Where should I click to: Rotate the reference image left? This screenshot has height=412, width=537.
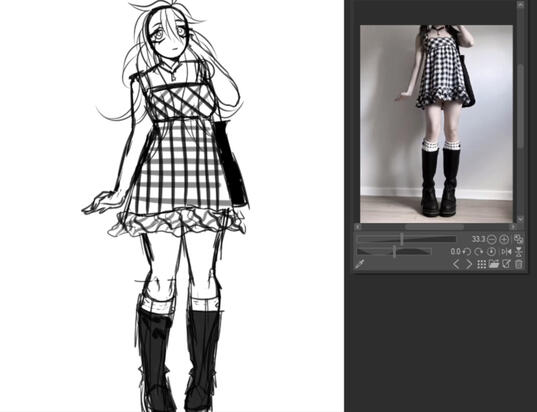click(x=466, y=252)
